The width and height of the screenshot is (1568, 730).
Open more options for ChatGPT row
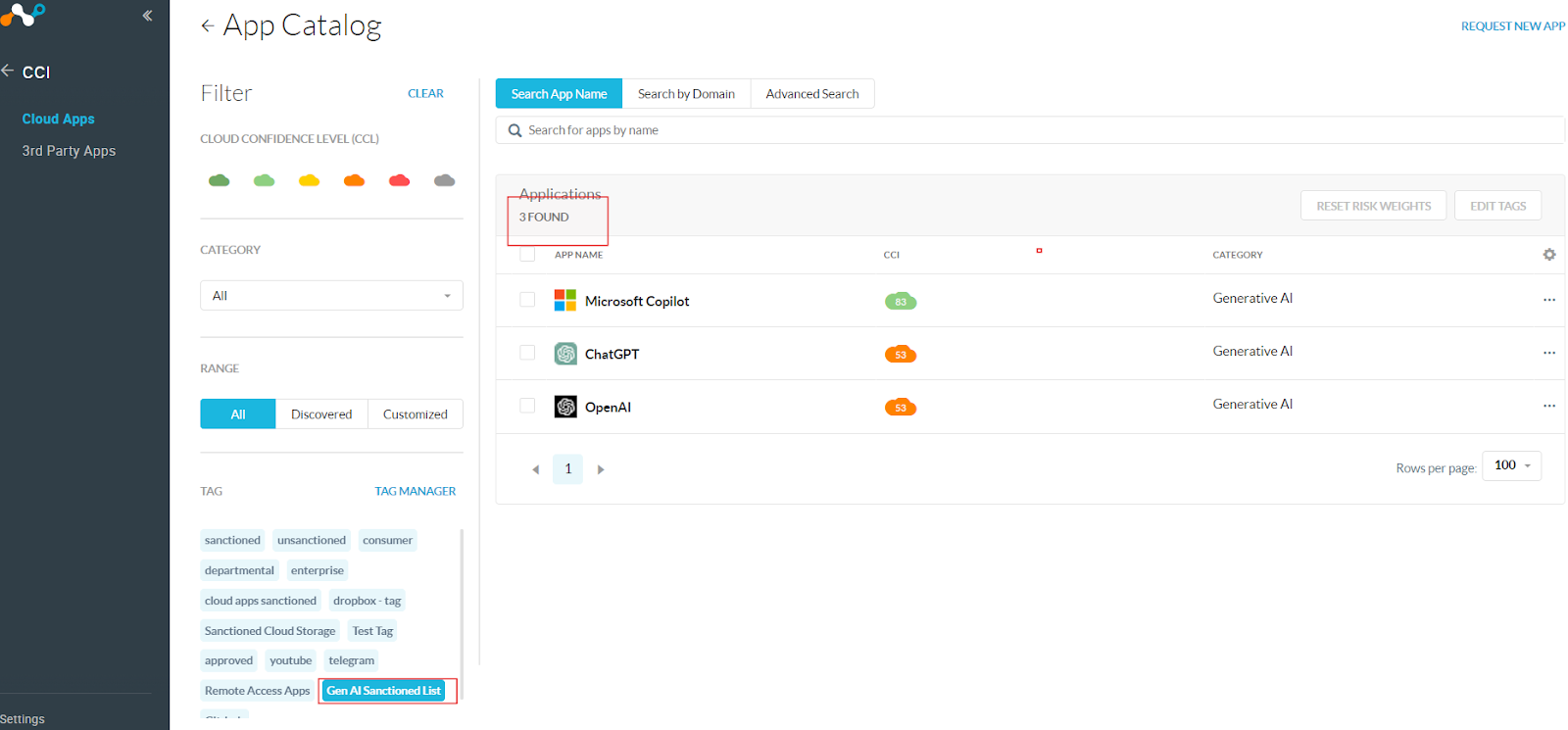tap(1549, 353)
